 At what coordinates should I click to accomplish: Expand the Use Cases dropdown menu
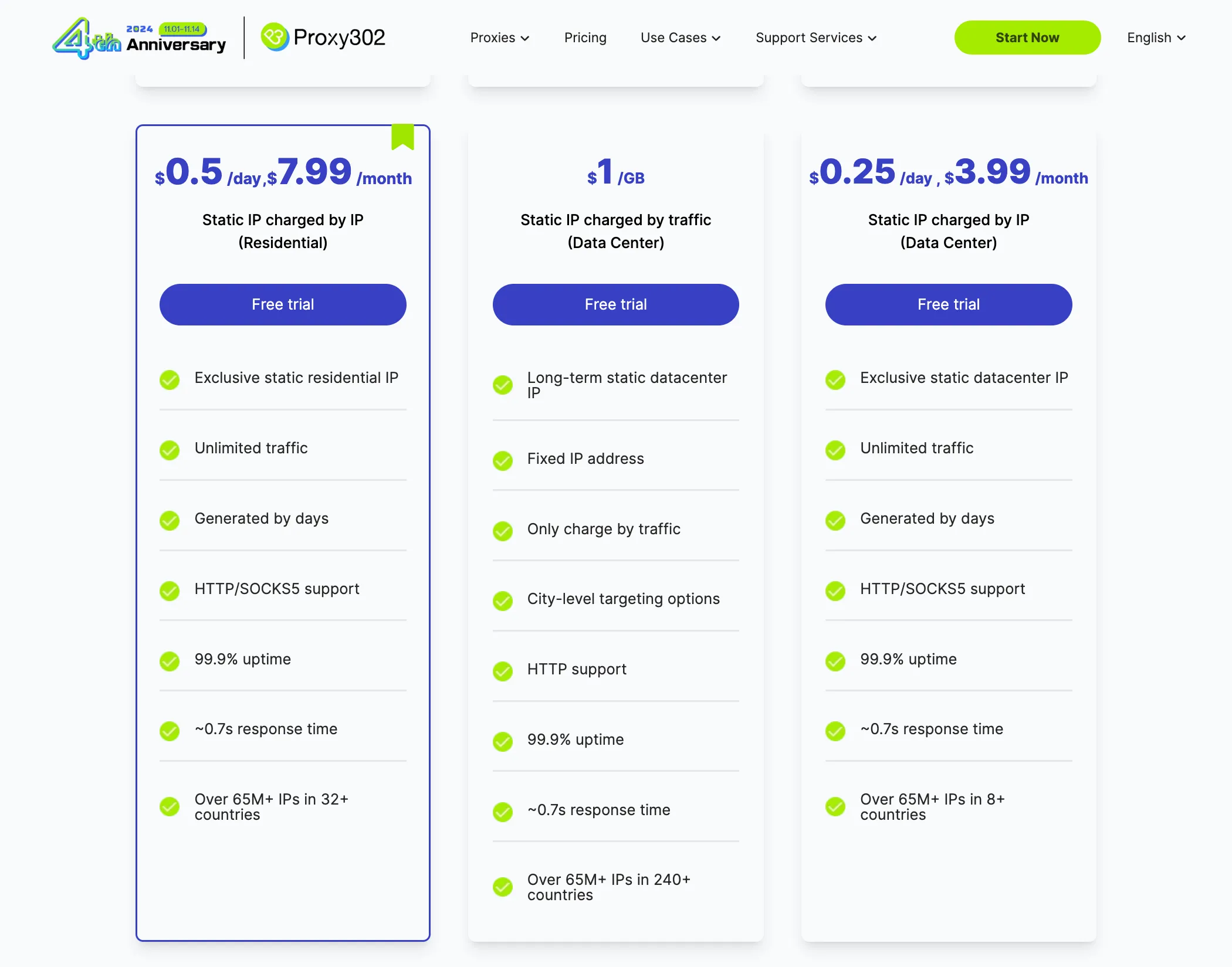point(681,38)
